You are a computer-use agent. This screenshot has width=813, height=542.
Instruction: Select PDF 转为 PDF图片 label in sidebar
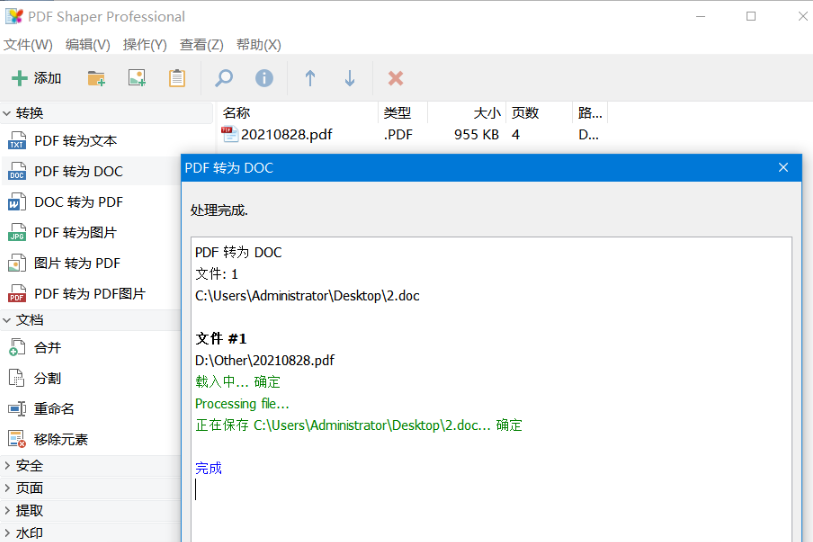90,294
